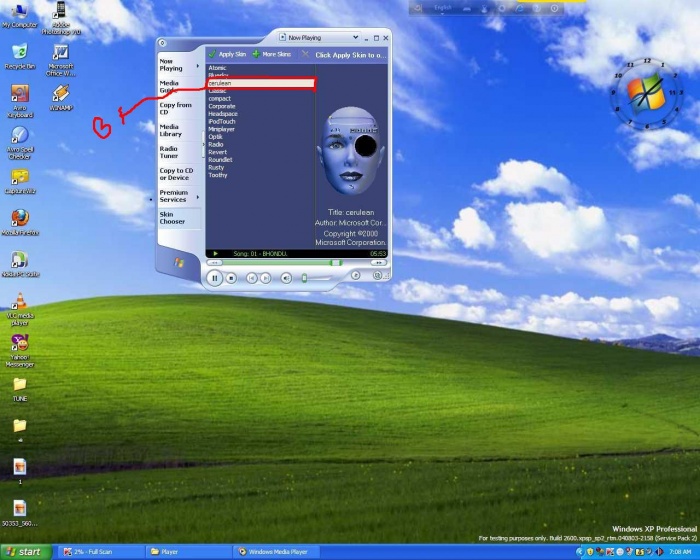Select the Headspace skin
Viewport: 700px width, 560px height.
click(223, 114)
